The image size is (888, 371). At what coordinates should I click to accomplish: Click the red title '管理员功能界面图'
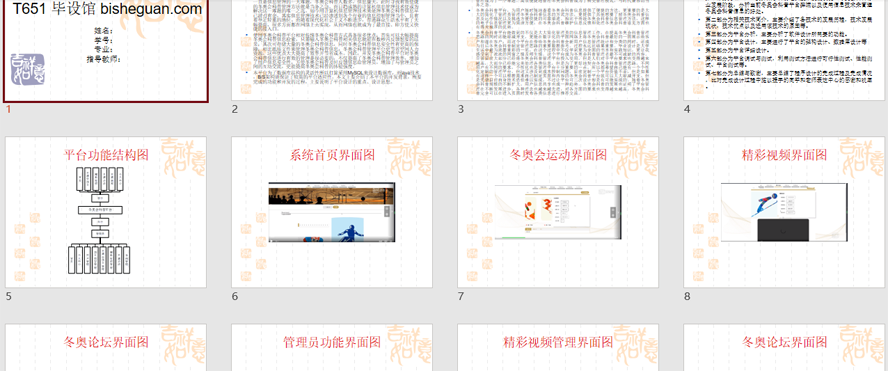[332, 342]
